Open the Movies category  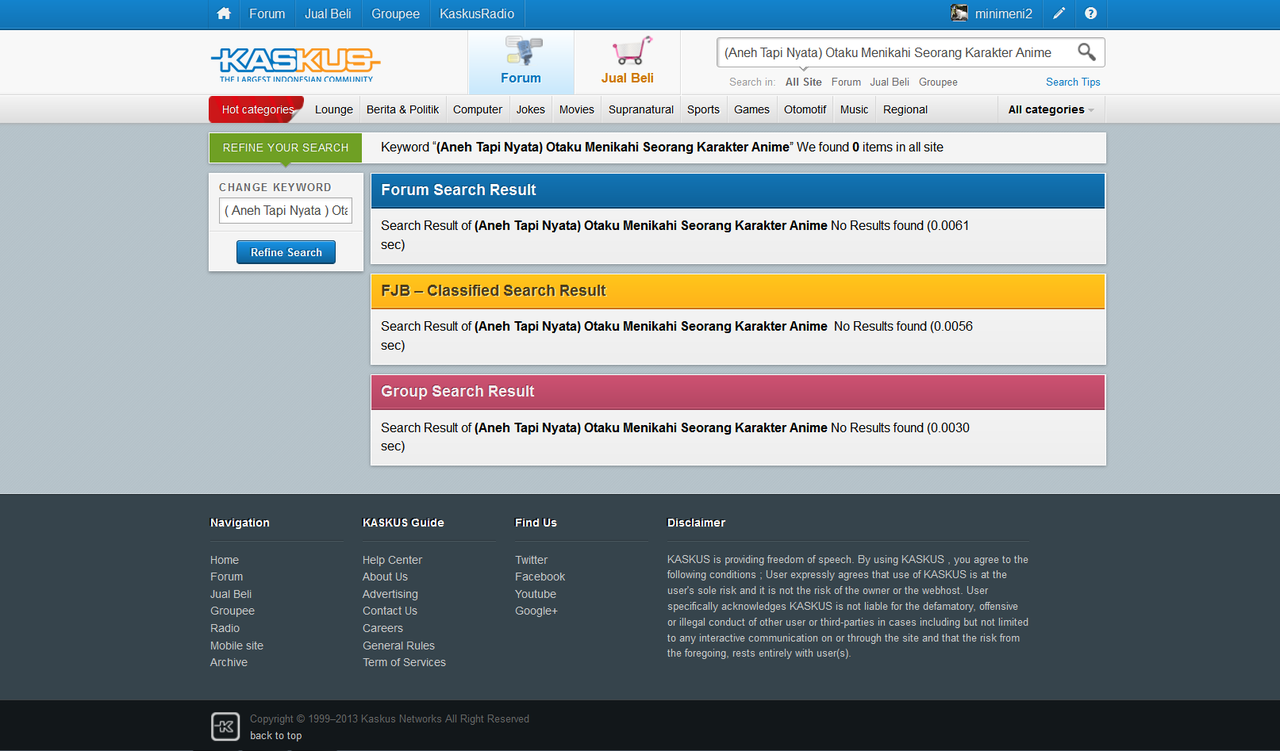[x=577, y=109]
